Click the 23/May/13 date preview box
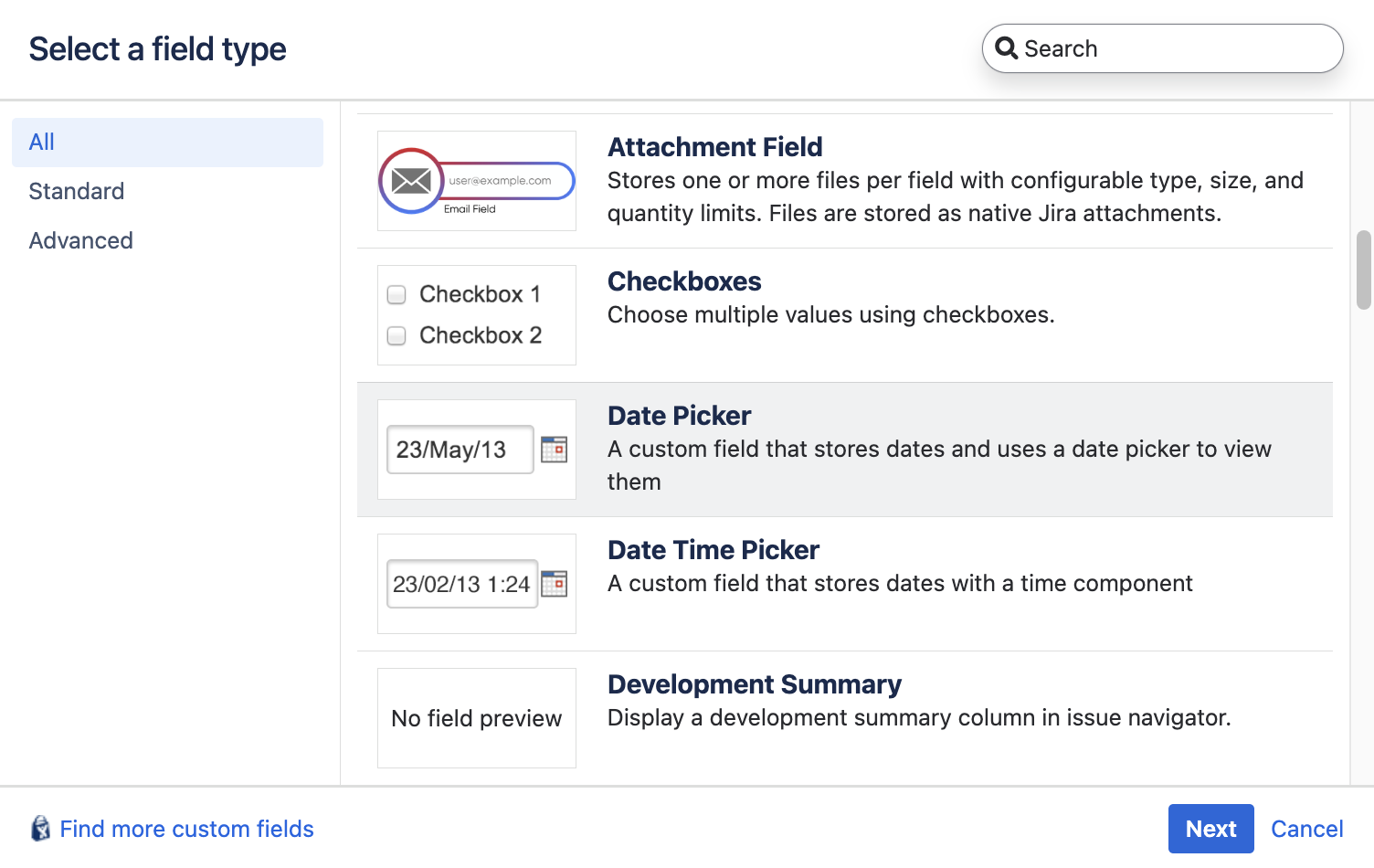The width and height of the screenshot is (1374, 868). click(460, 450)
